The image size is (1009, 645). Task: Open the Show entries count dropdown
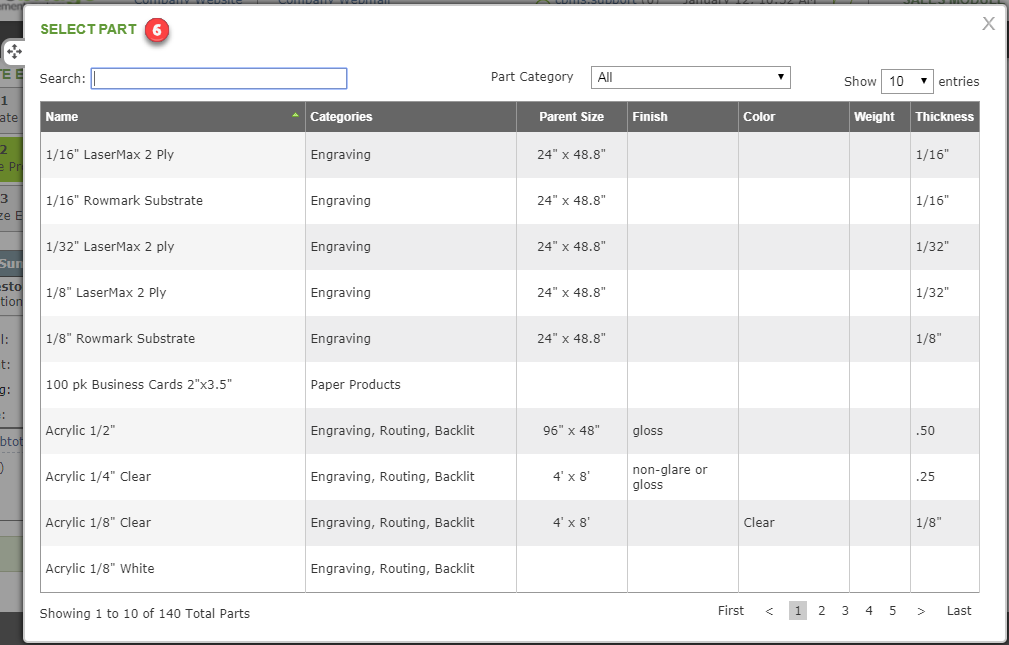click(x=907, y=81)
